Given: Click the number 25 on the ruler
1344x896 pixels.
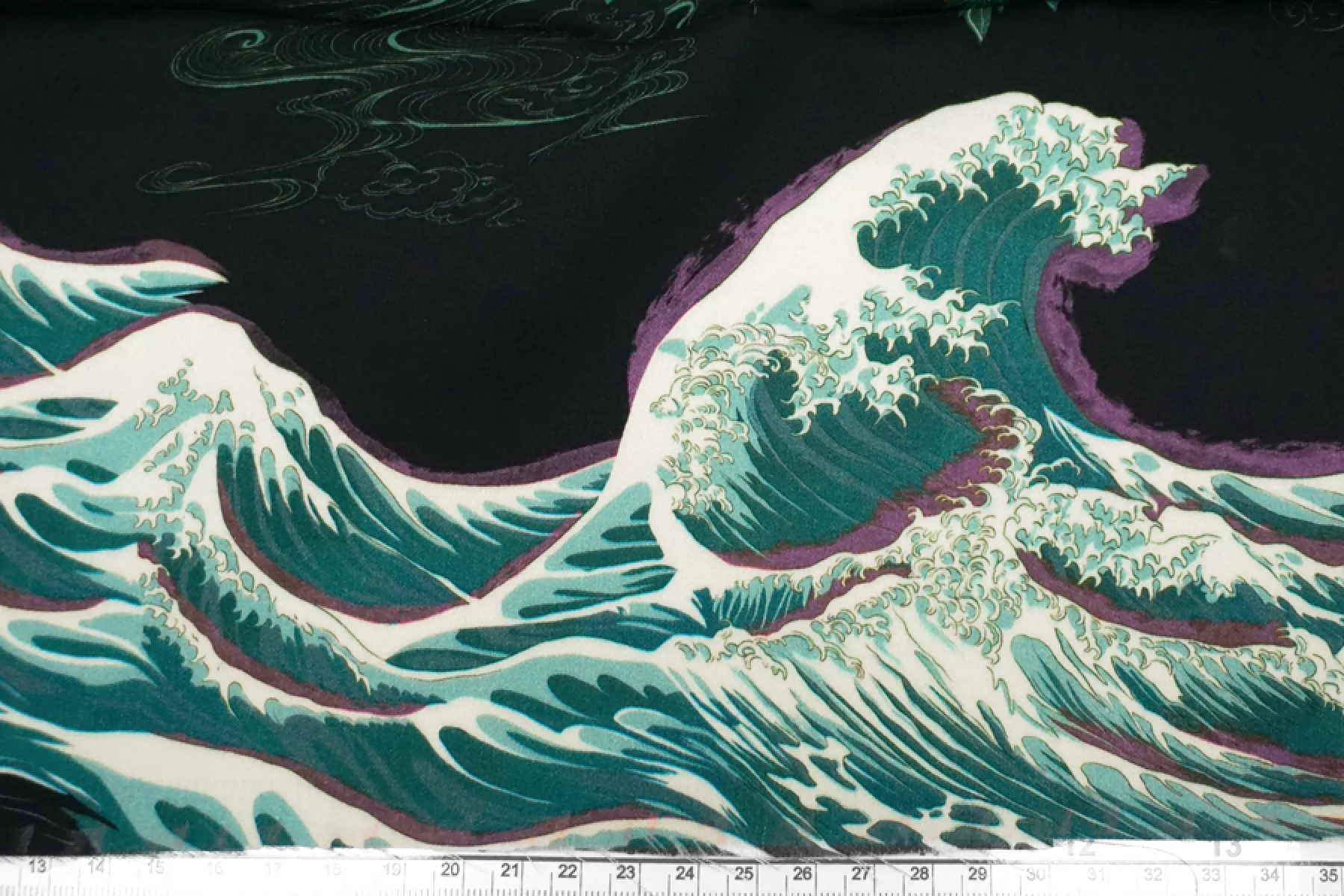Looking at the screenshot, I should [744, 871].
